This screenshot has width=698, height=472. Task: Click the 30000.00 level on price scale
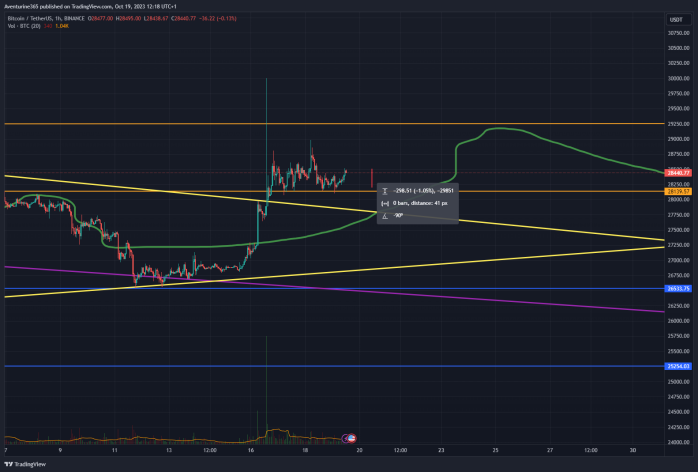(x=678, y=78)
